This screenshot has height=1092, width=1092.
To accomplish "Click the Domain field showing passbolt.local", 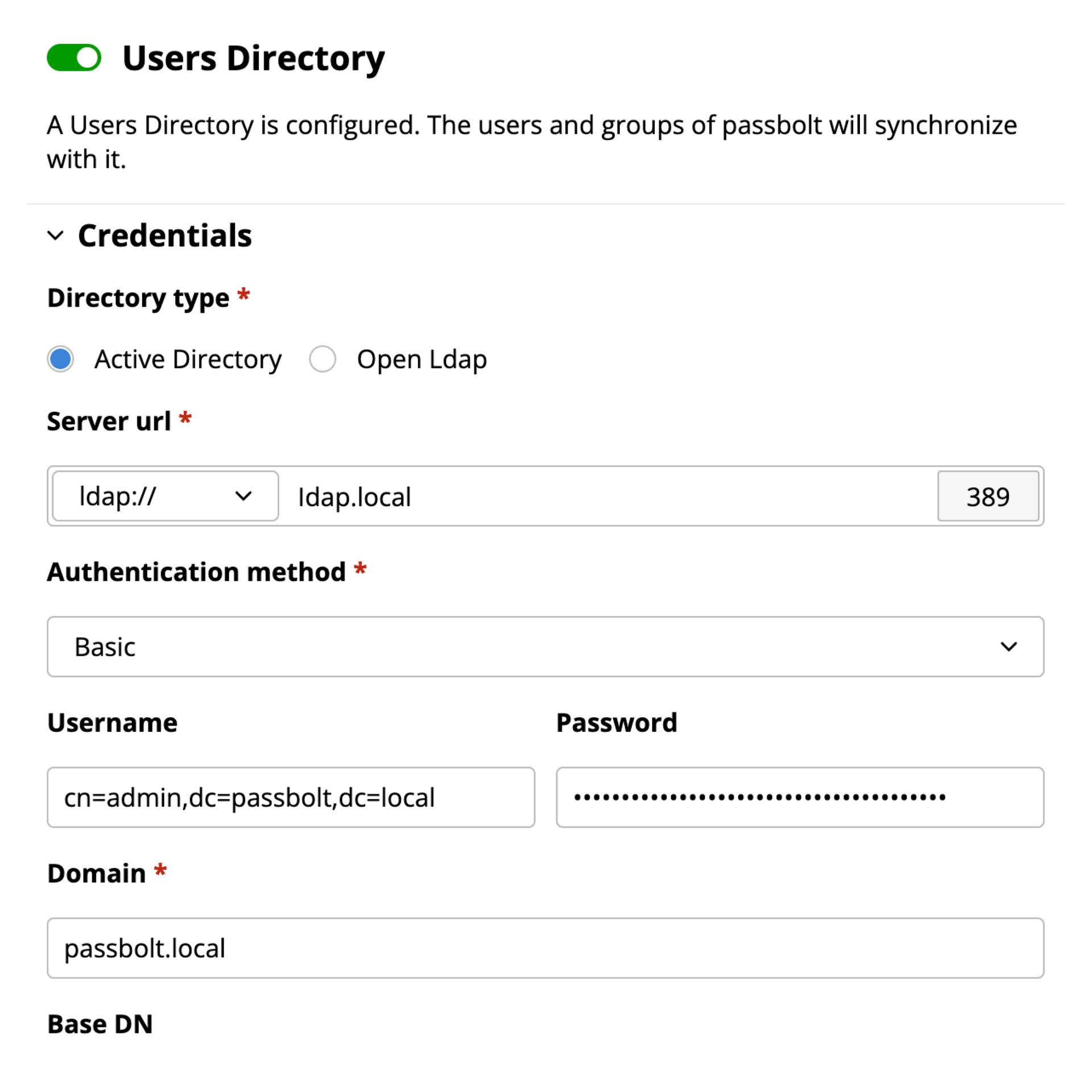I will 545,948.
